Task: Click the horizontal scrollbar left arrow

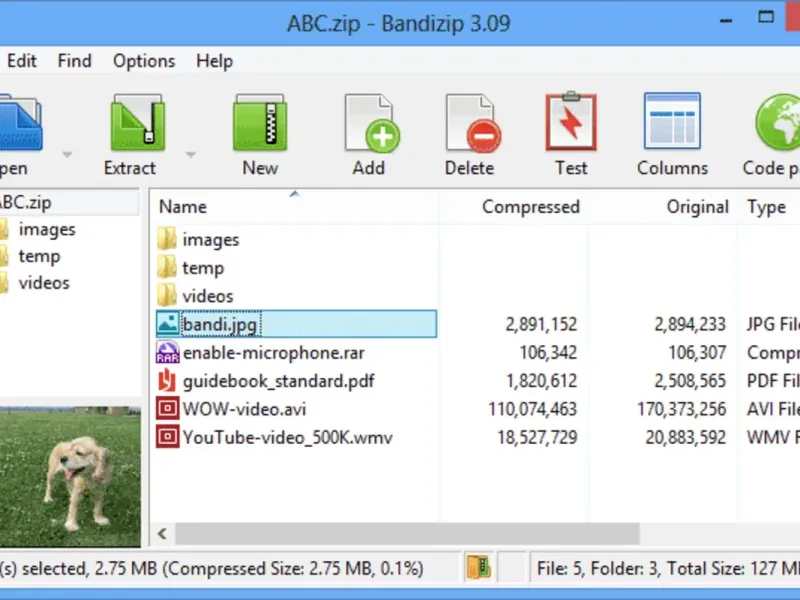Action: coord(162,534)
